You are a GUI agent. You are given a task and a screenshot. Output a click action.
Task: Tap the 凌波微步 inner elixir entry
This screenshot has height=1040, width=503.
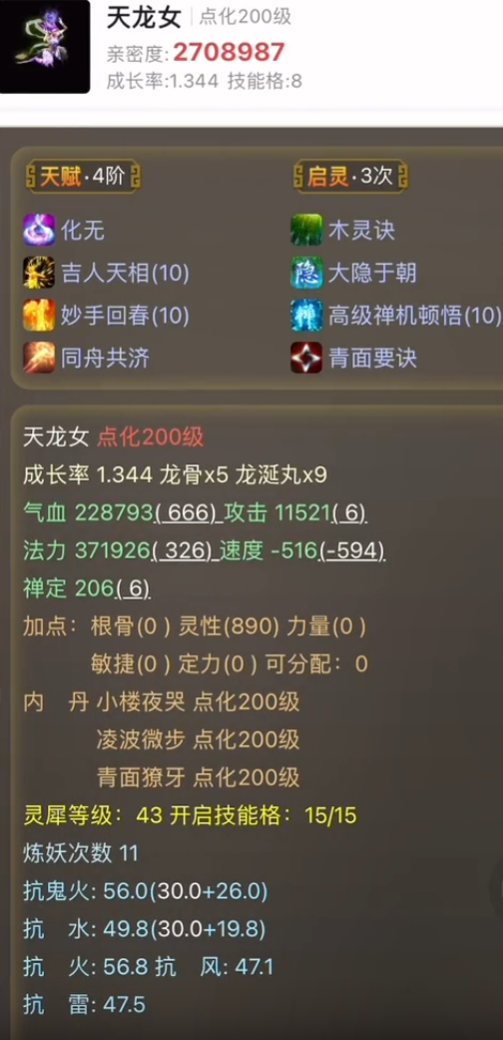click(x=198, y=740)
